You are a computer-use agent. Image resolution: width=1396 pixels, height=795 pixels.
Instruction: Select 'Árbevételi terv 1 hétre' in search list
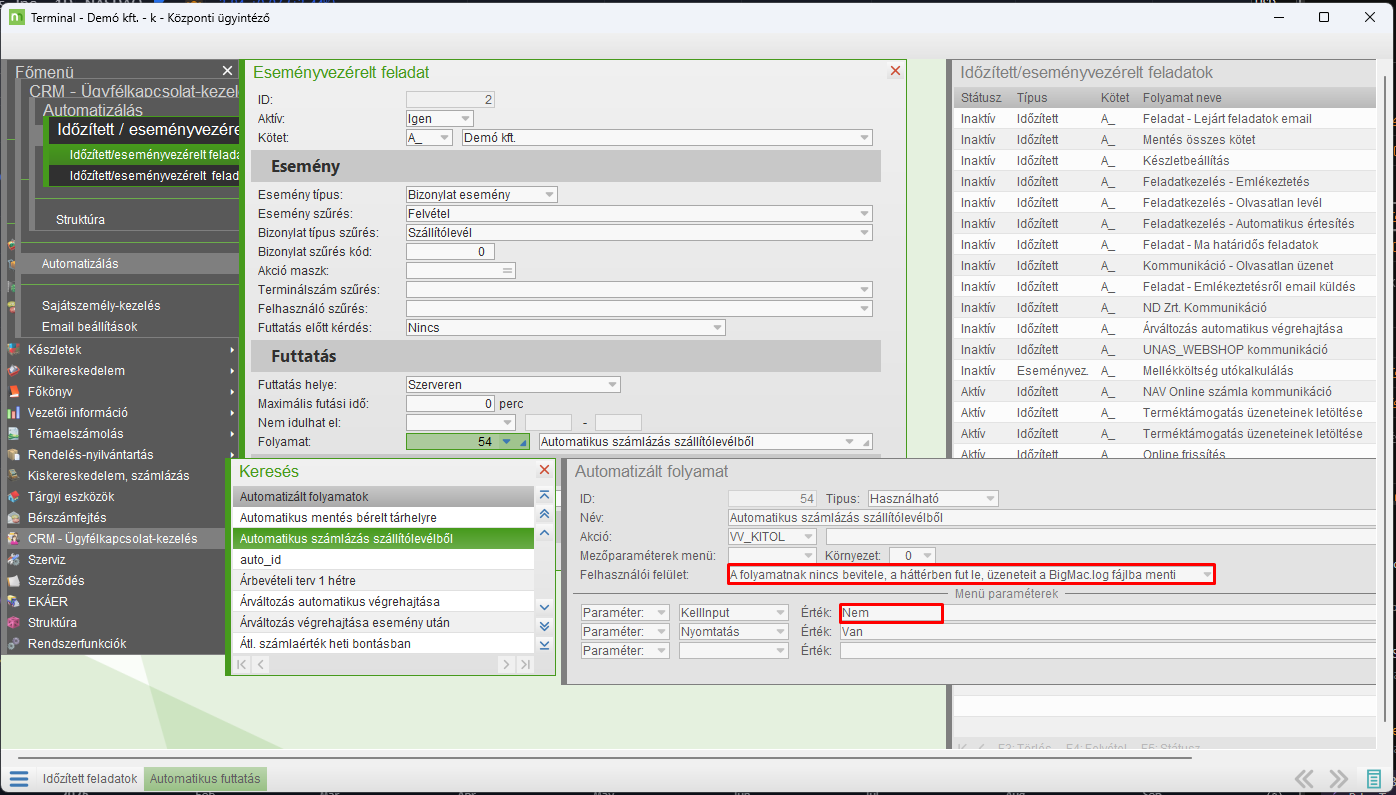pos(298,581)
